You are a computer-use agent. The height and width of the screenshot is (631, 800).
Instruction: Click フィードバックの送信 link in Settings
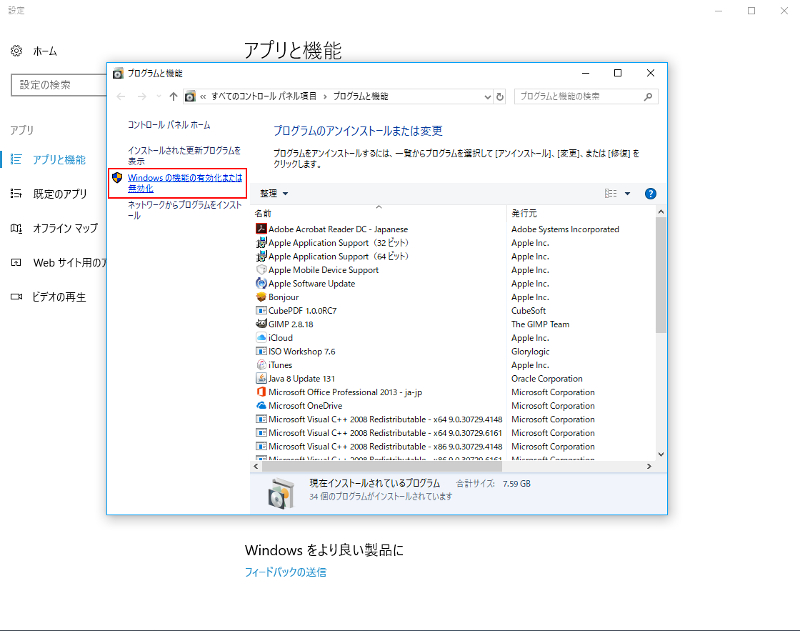285,572
